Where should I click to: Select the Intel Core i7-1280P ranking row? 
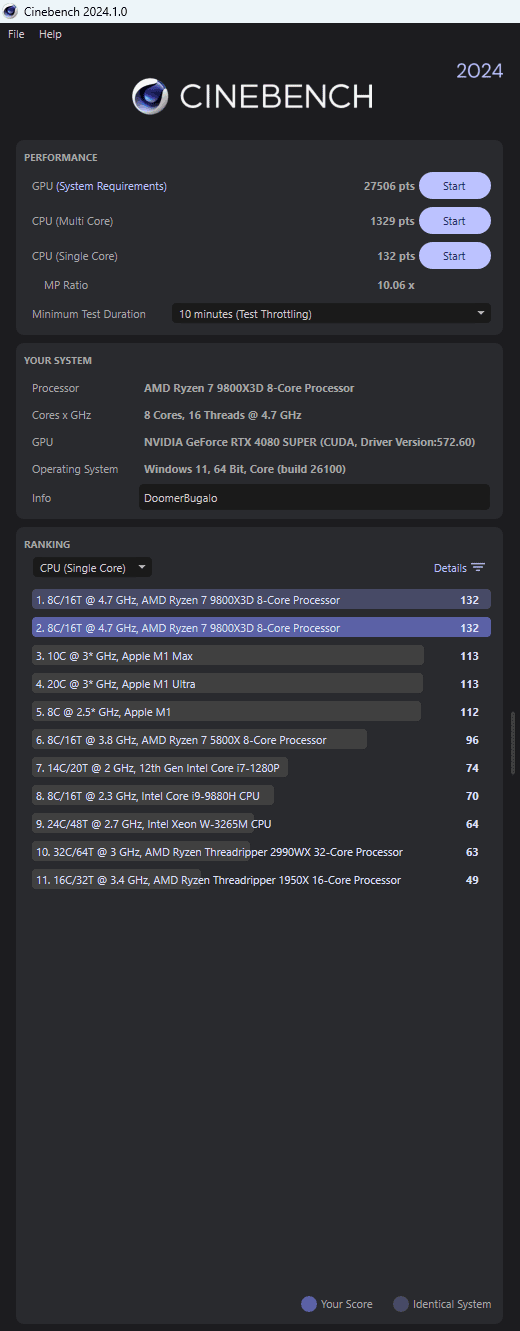click(x=261, y=768)
